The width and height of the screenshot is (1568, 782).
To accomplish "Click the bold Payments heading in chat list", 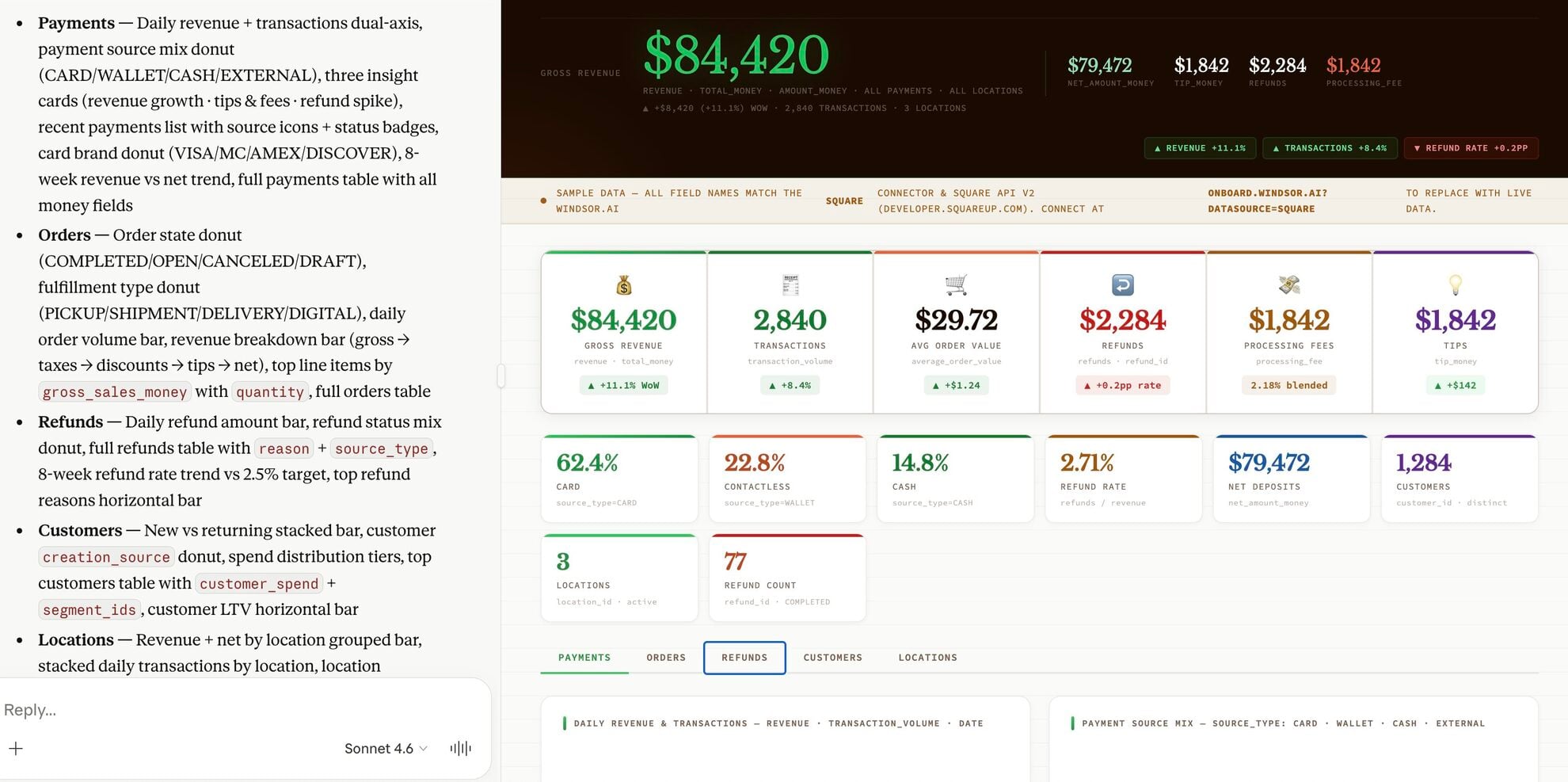I will click(76, 23).
